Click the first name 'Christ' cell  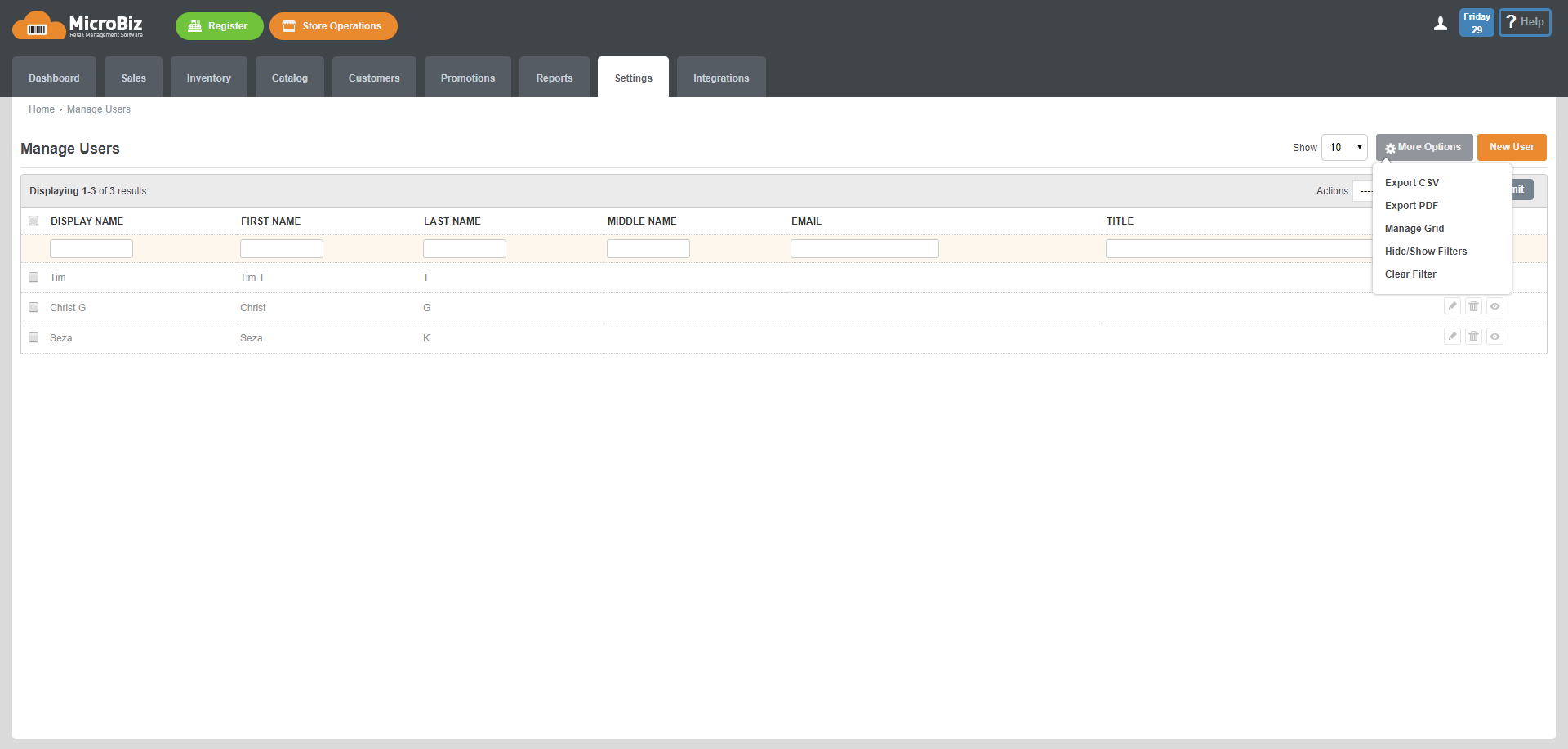(253, 308)
